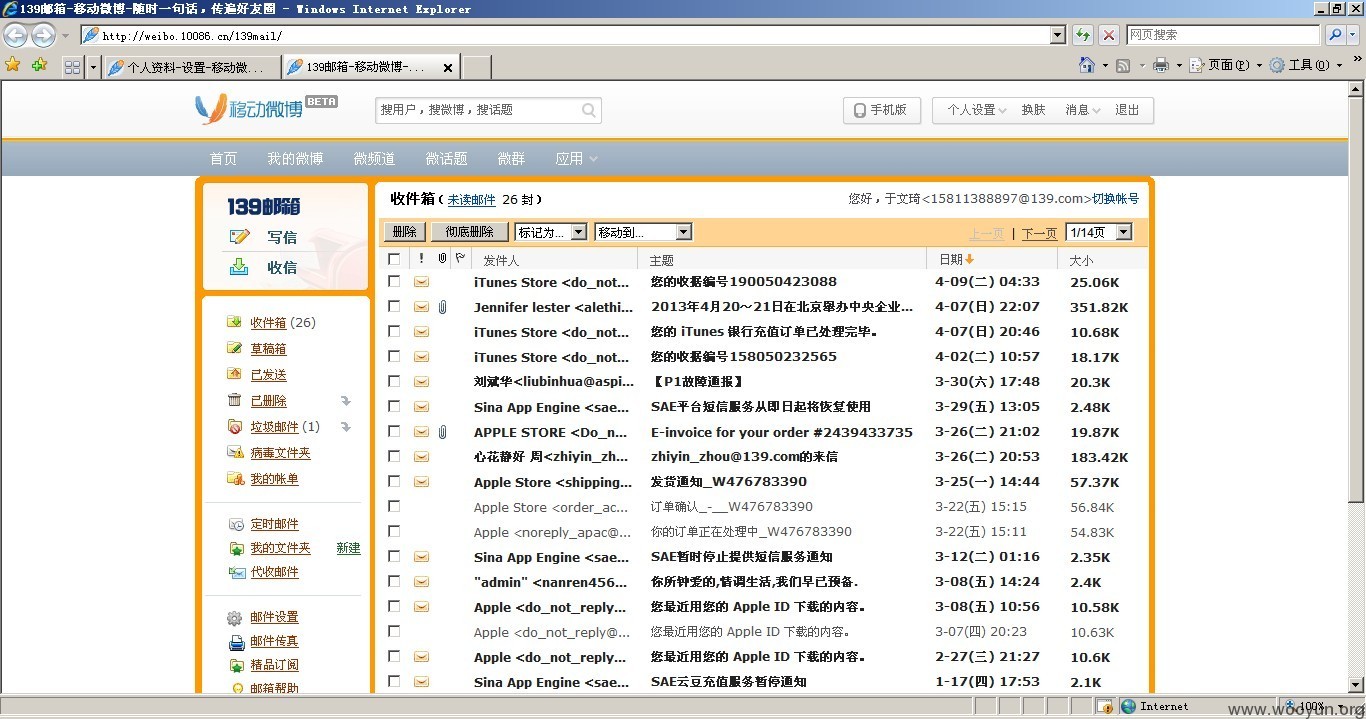Image resolution: width=1366 pixels, height=719 pixels.
Task: Click the sent mail folder icon
Action: coord(234,374)
